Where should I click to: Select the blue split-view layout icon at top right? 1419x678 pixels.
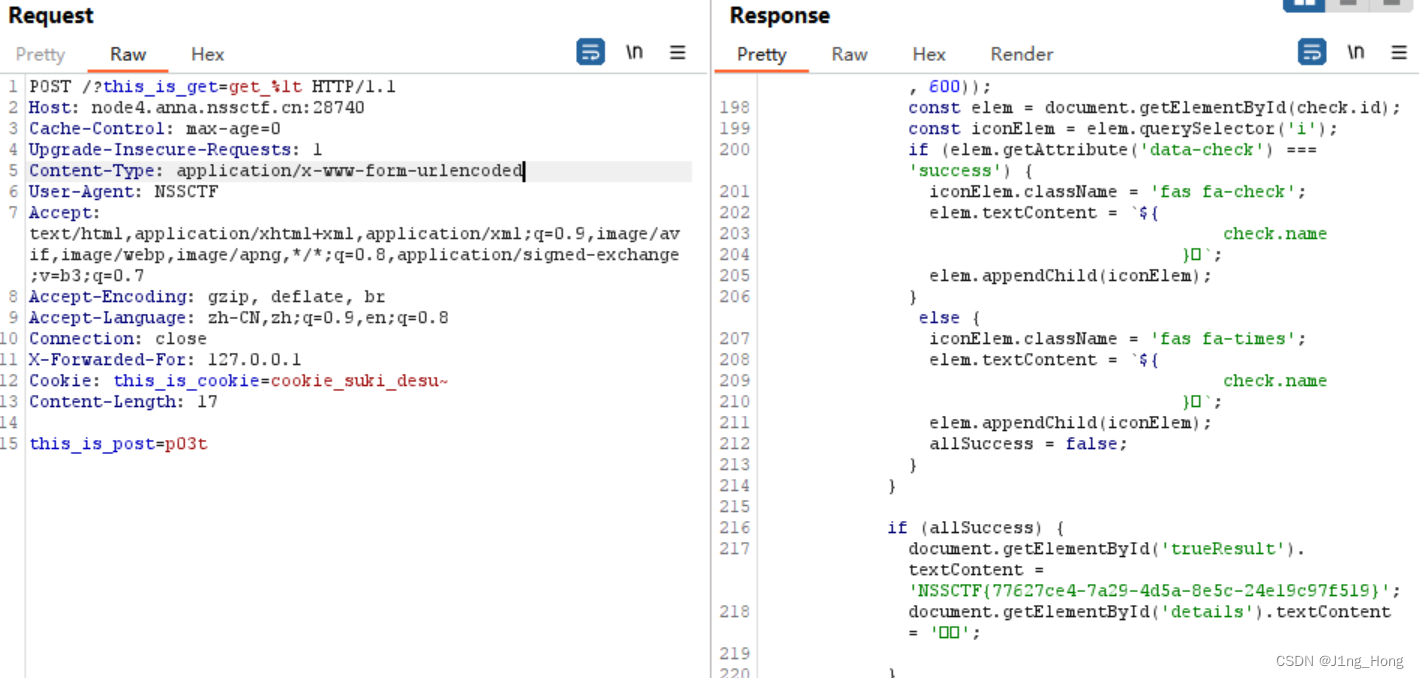point(1304,5)
